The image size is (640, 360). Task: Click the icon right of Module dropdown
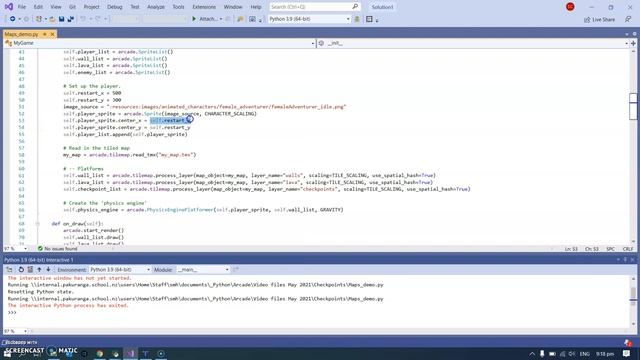236,269
